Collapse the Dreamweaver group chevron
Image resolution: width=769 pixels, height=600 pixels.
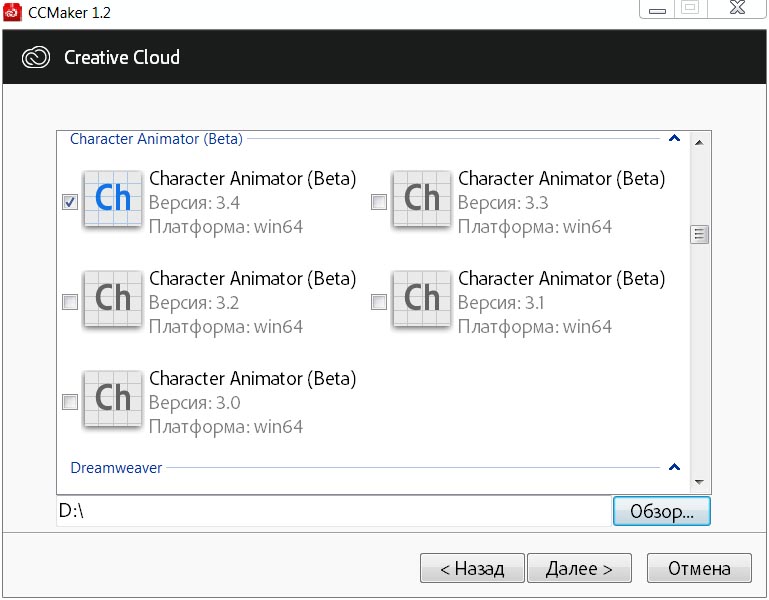[674, 467]
